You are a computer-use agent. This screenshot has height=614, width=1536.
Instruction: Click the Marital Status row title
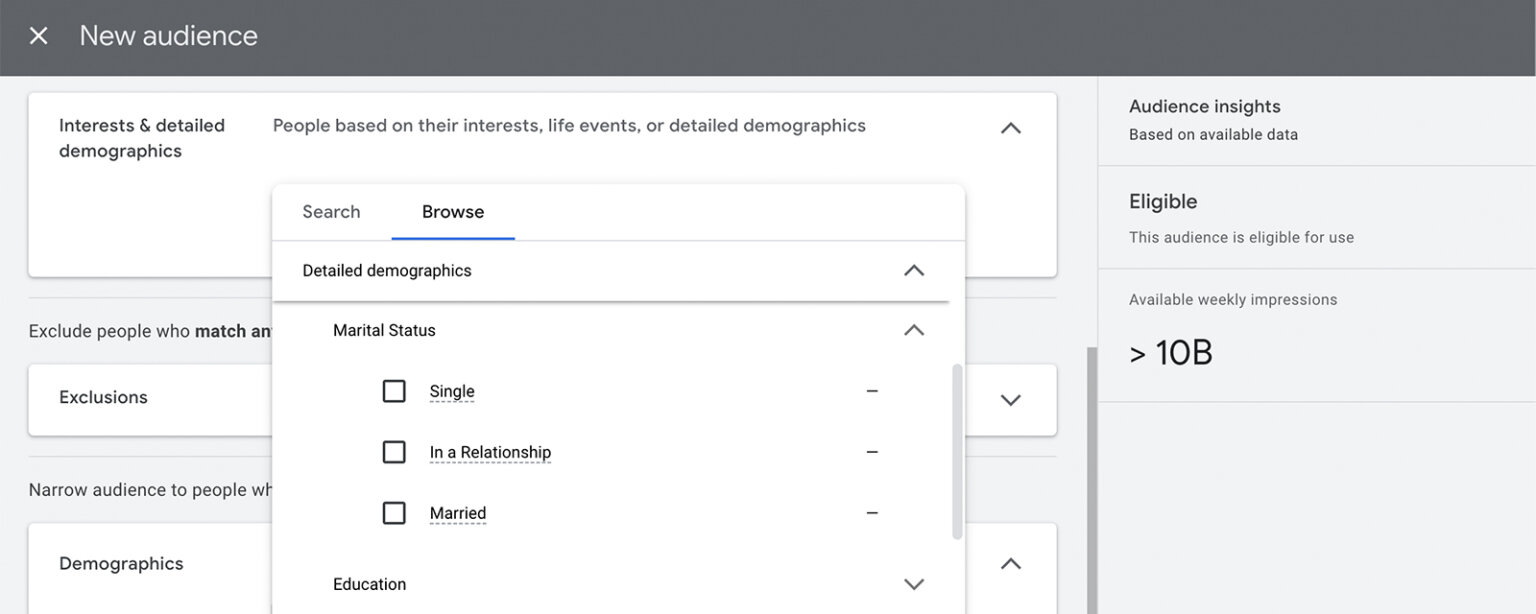tap(384, 330)
